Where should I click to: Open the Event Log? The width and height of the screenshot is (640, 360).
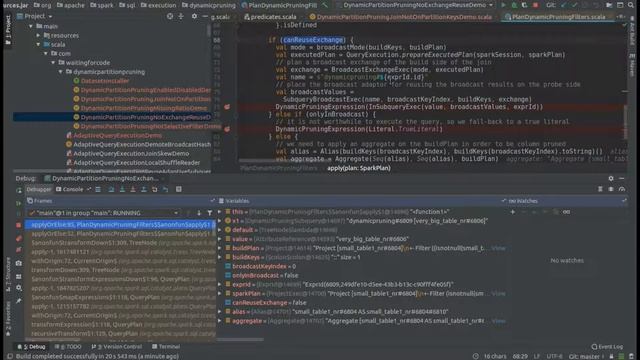[607, 347]
